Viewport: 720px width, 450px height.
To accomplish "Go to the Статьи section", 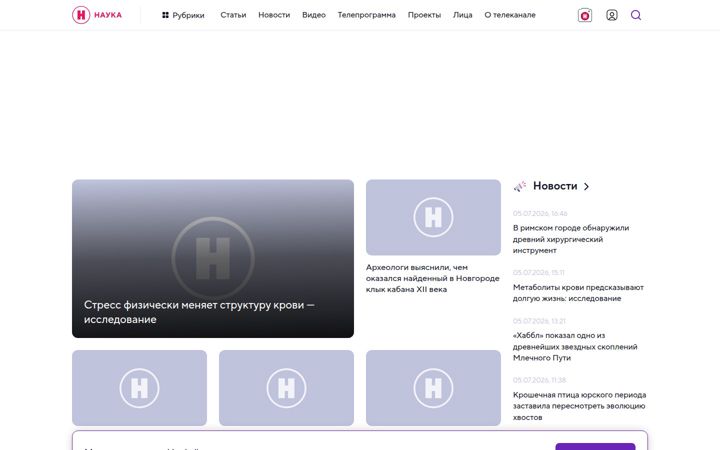I will tap(233, 15).
